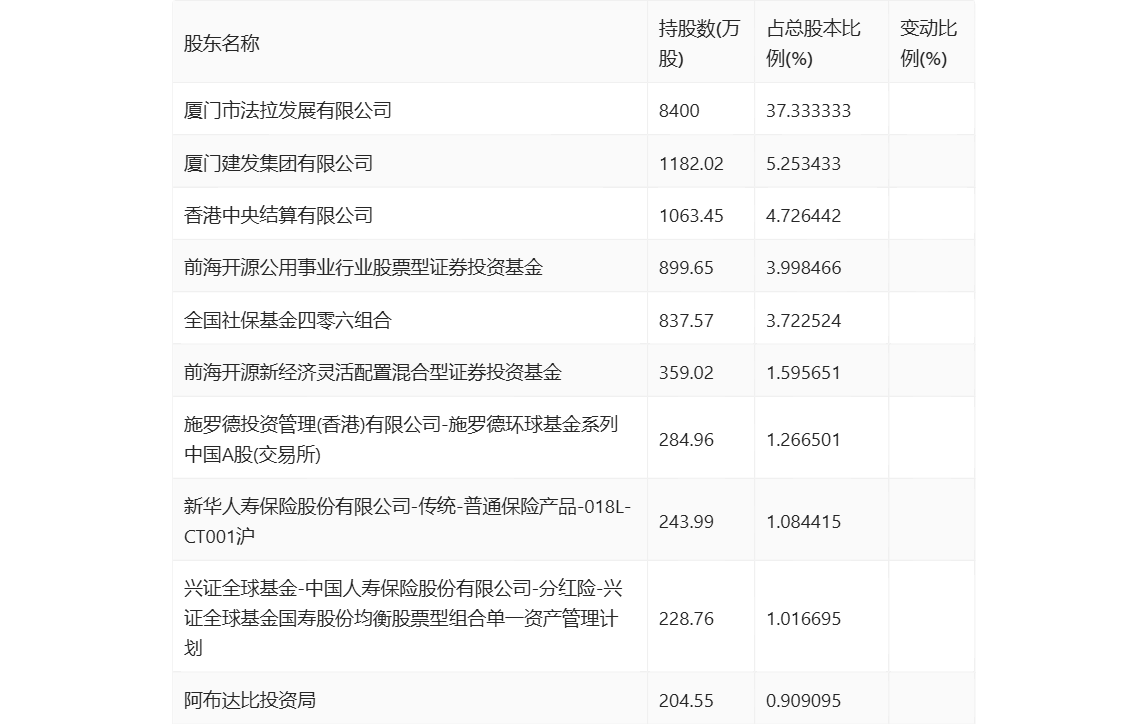Select the 1.595651 percentage cell
Screen dimensions: 1148x724
(803, 372)
